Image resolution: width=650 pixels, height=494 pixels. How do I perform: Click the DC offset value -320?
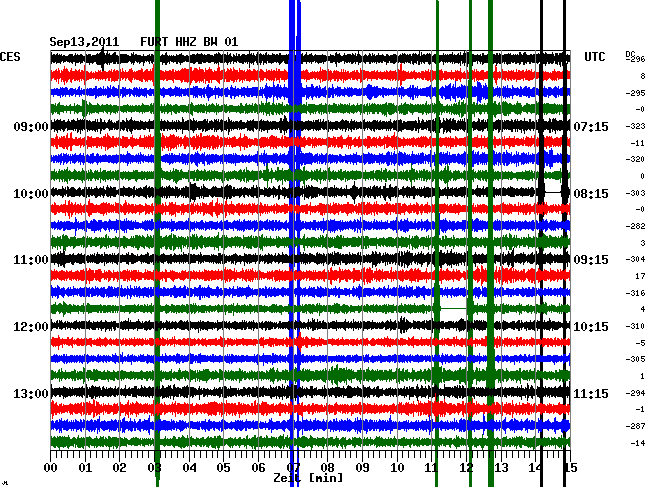pyautogui.click(x=635, y=159)
